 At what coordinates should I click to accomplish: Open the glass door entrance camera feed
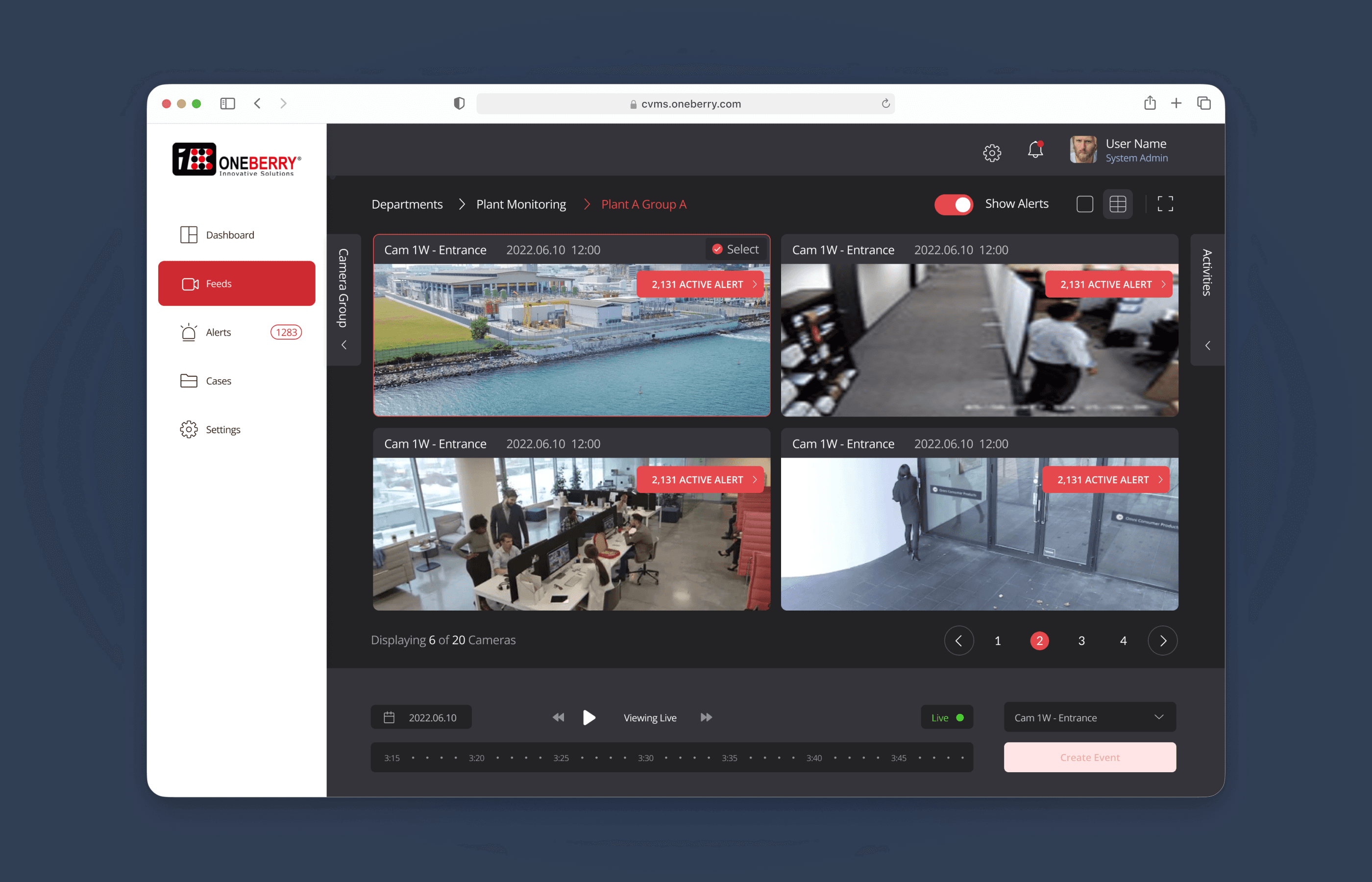[x=979, y=534]
